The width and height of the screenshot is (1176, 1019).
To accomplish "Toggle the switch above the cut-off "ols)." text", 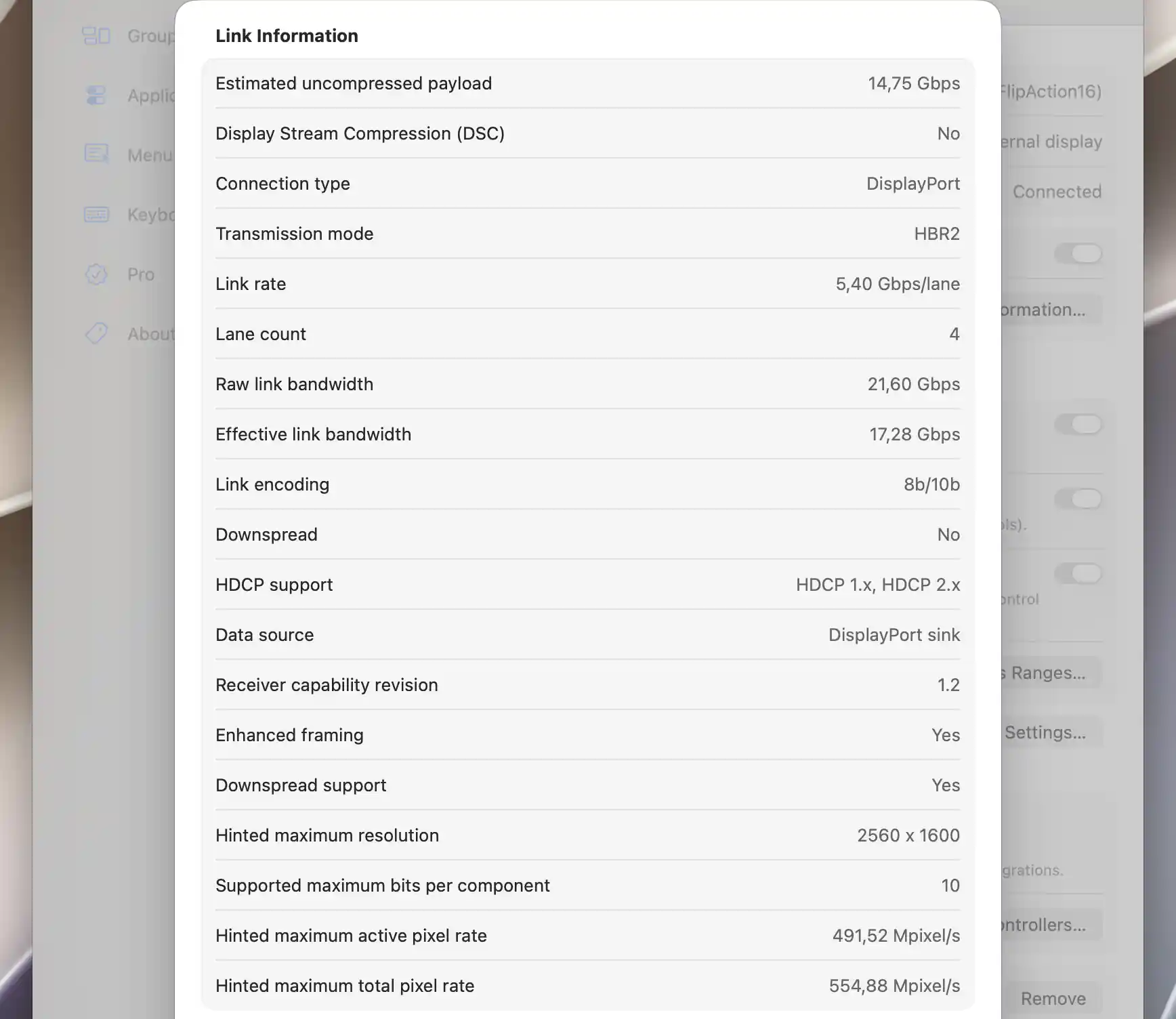I will (1078, 499).
